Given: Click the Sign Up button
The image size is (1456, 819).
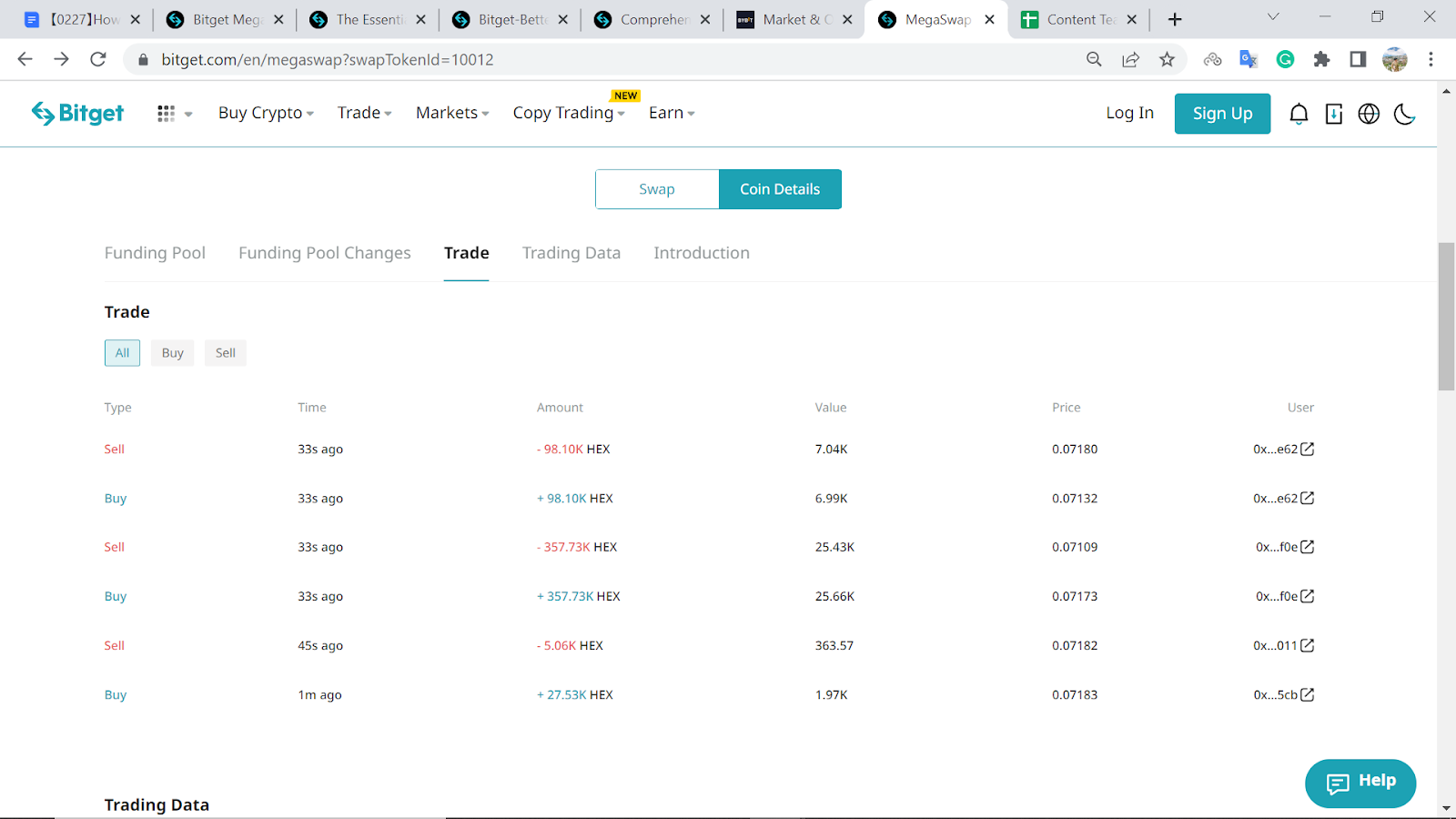Looking at the screenshot, I should (x=1223, y=114).
